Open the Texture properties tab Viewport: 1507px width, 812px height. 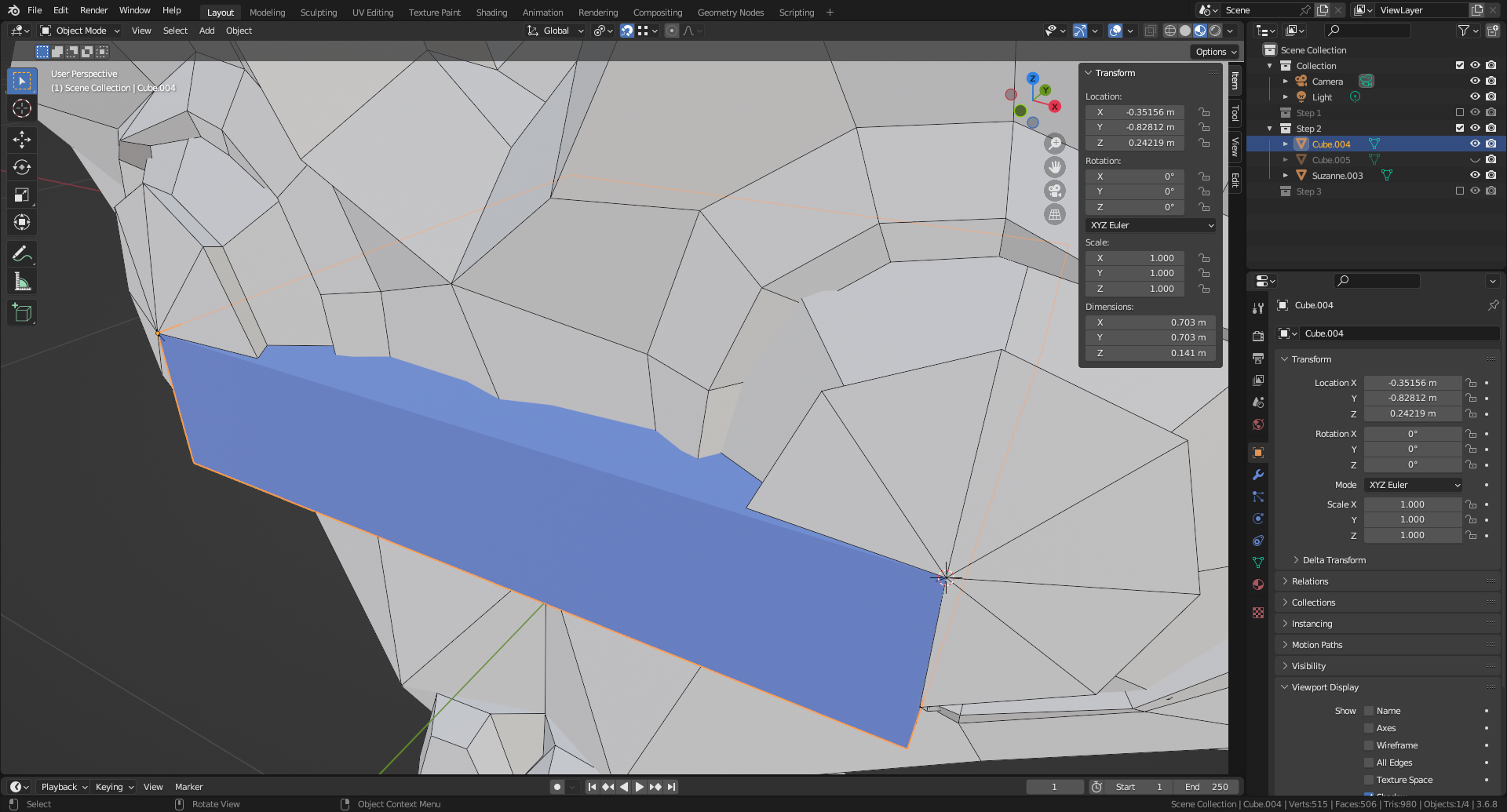click(1258, 613)
